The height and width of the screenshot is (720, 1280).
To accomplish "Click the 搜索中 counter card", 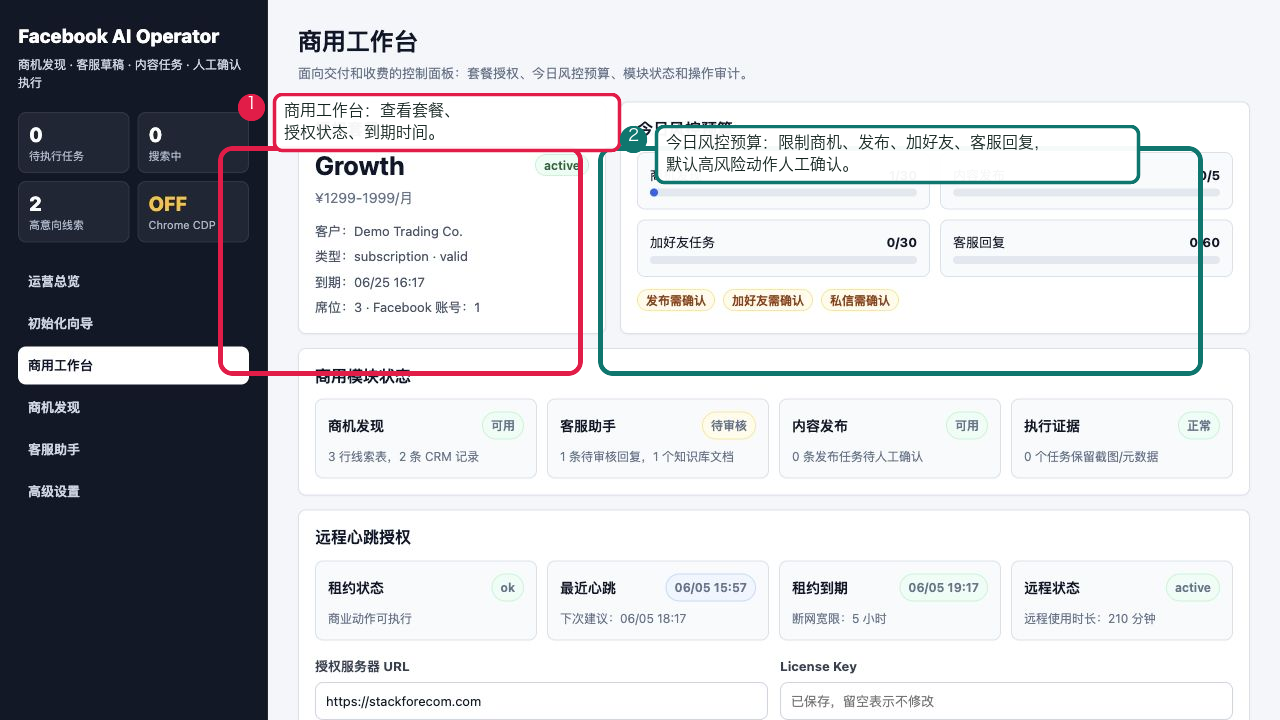I will [x=193, y=143].
